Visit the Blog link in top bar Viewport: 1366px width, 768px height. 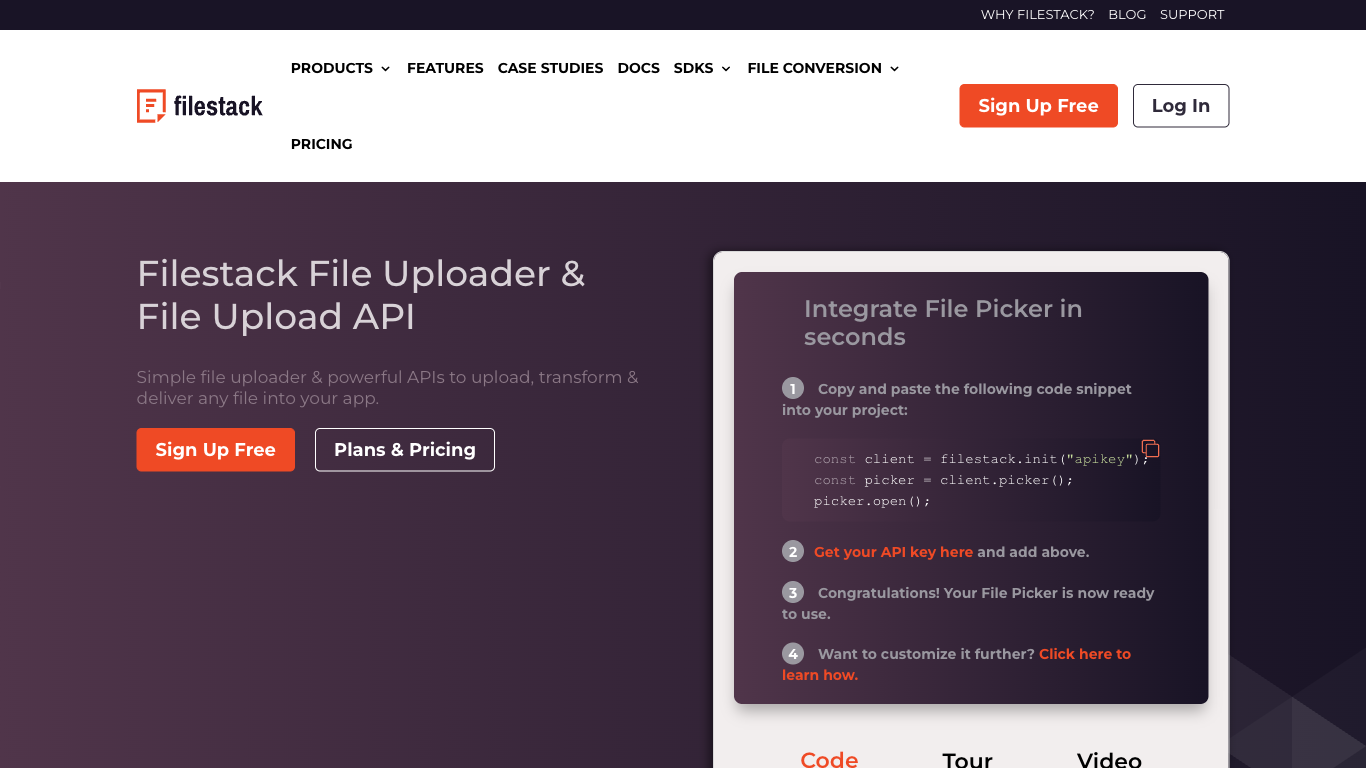[x=1127, y=15]
